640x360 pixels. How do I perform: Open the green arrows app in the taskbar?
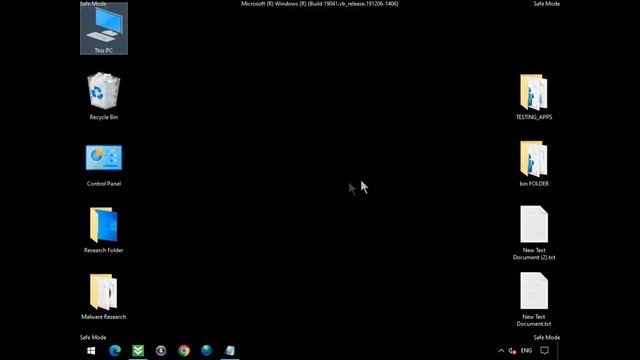(138, 351)
